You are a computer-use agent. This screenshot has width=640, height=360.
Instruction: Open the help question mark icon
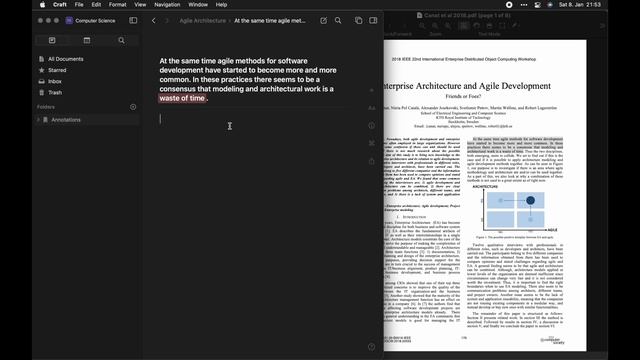(x=371, y=347)
